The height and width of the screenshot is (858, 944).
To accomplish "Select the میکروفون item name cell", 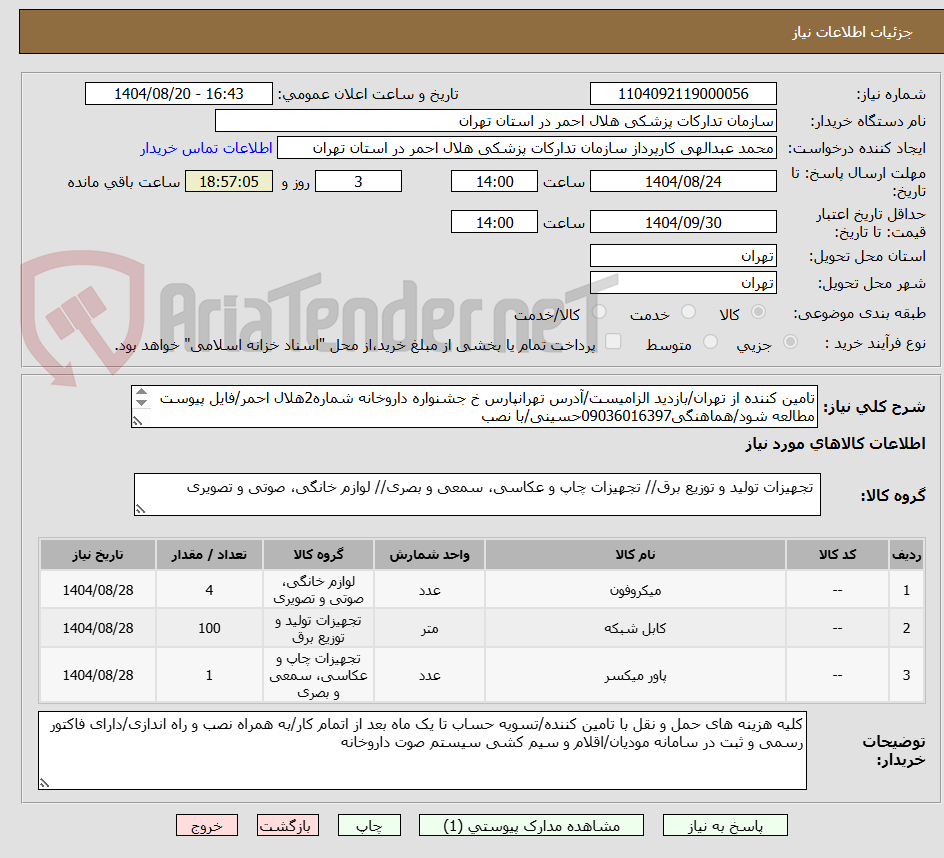I will (635, 590).
